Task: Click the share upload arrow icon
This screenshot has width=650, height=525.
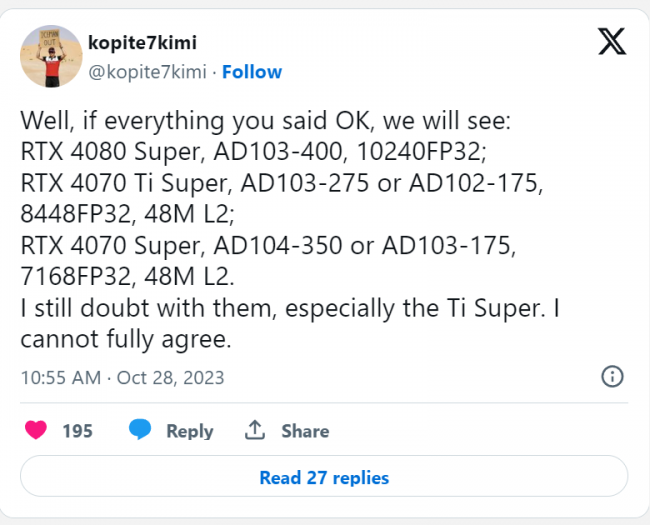Action: pos(255,430)
